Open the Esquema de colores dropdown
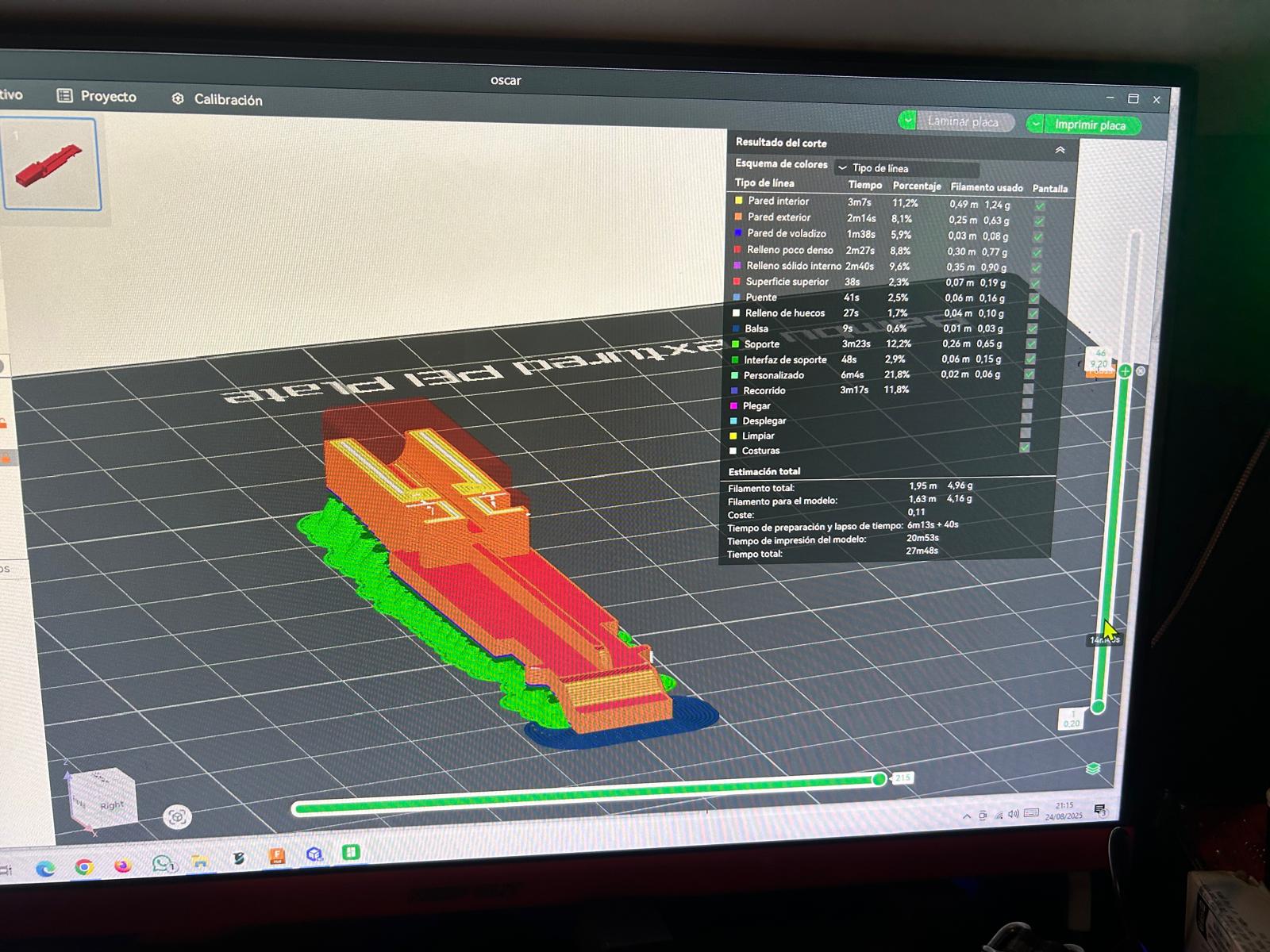Screen dimensions: 1270x952 906,168
